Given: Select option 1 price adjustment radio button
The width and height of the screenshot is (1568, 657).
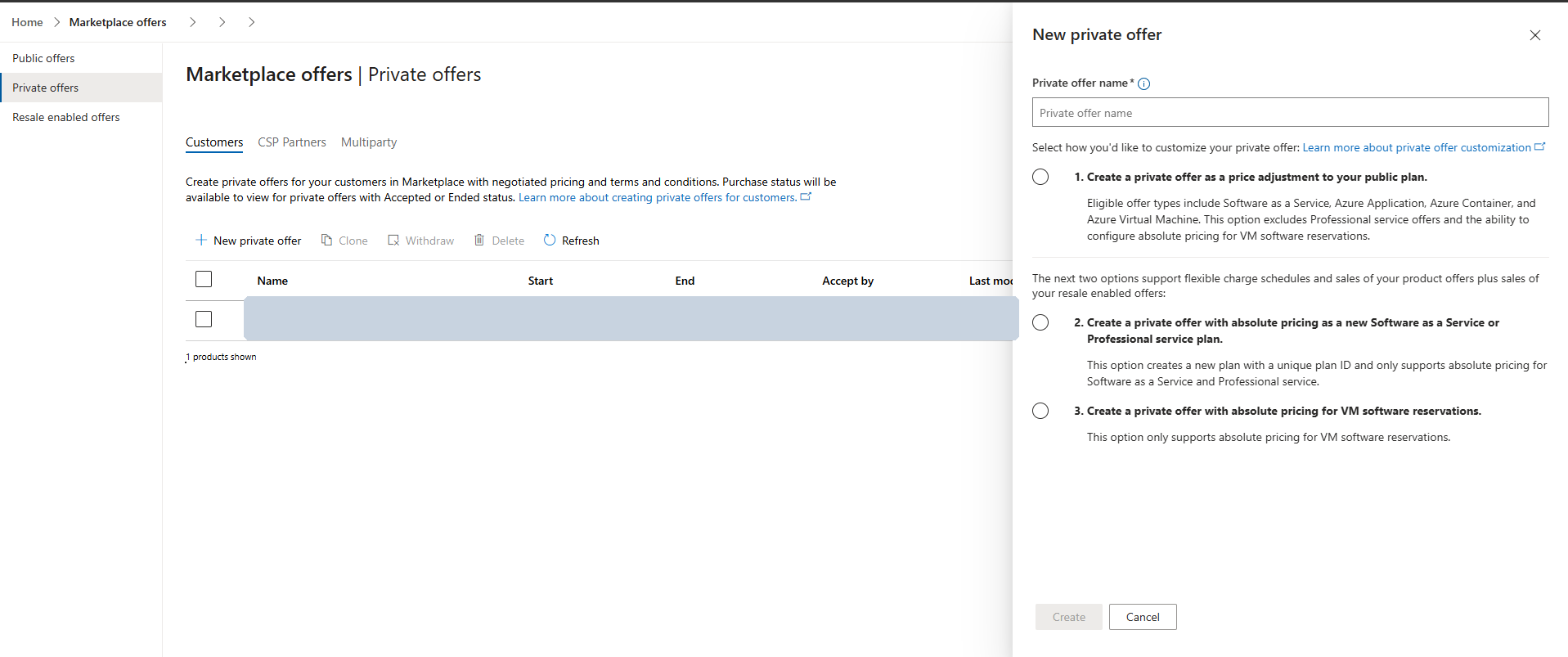Looking at the screenshot, I should click(1040, 177).
